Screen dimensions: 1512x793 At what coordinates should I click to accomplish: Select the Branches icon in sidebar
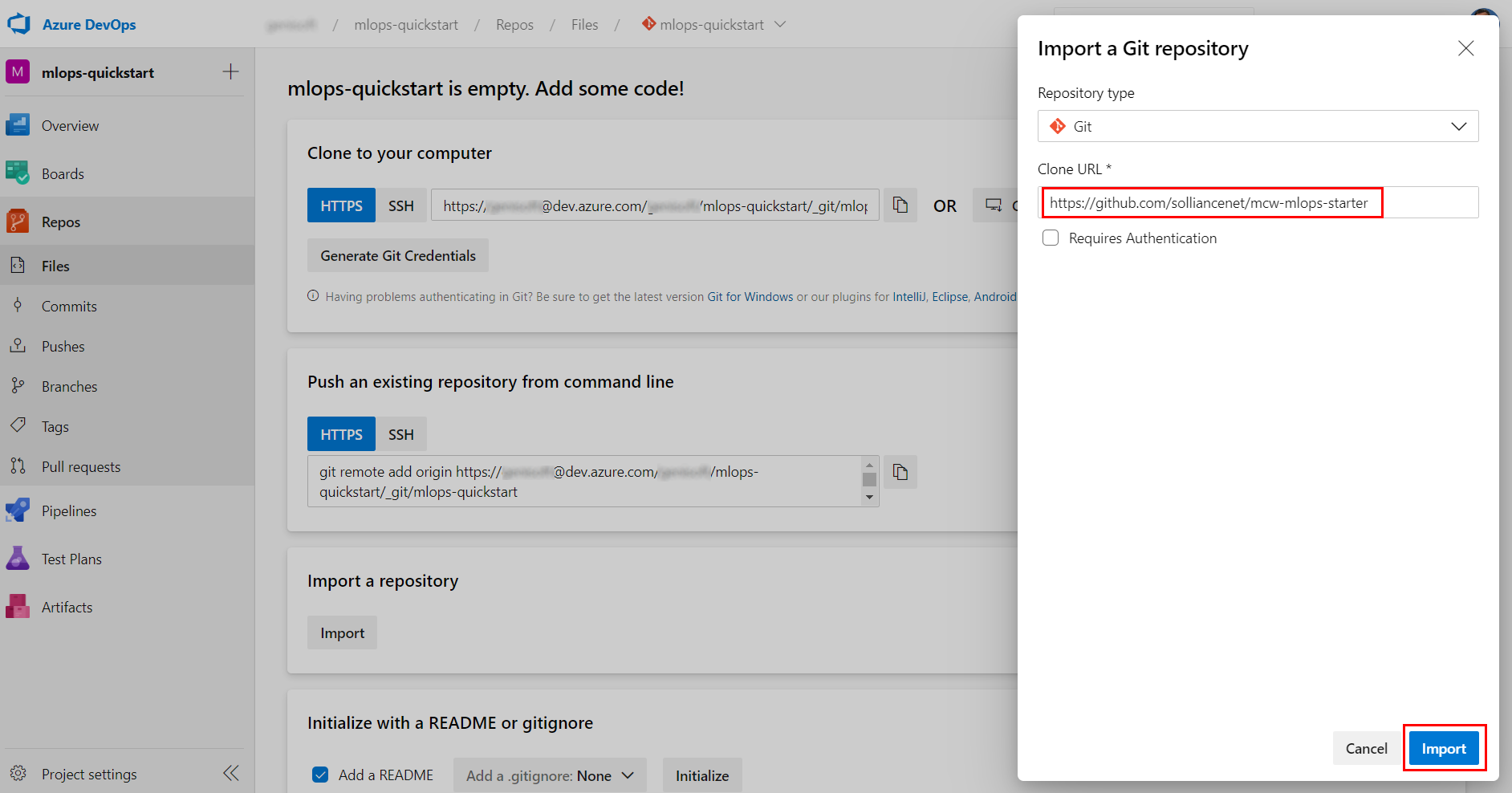(18, 386)
